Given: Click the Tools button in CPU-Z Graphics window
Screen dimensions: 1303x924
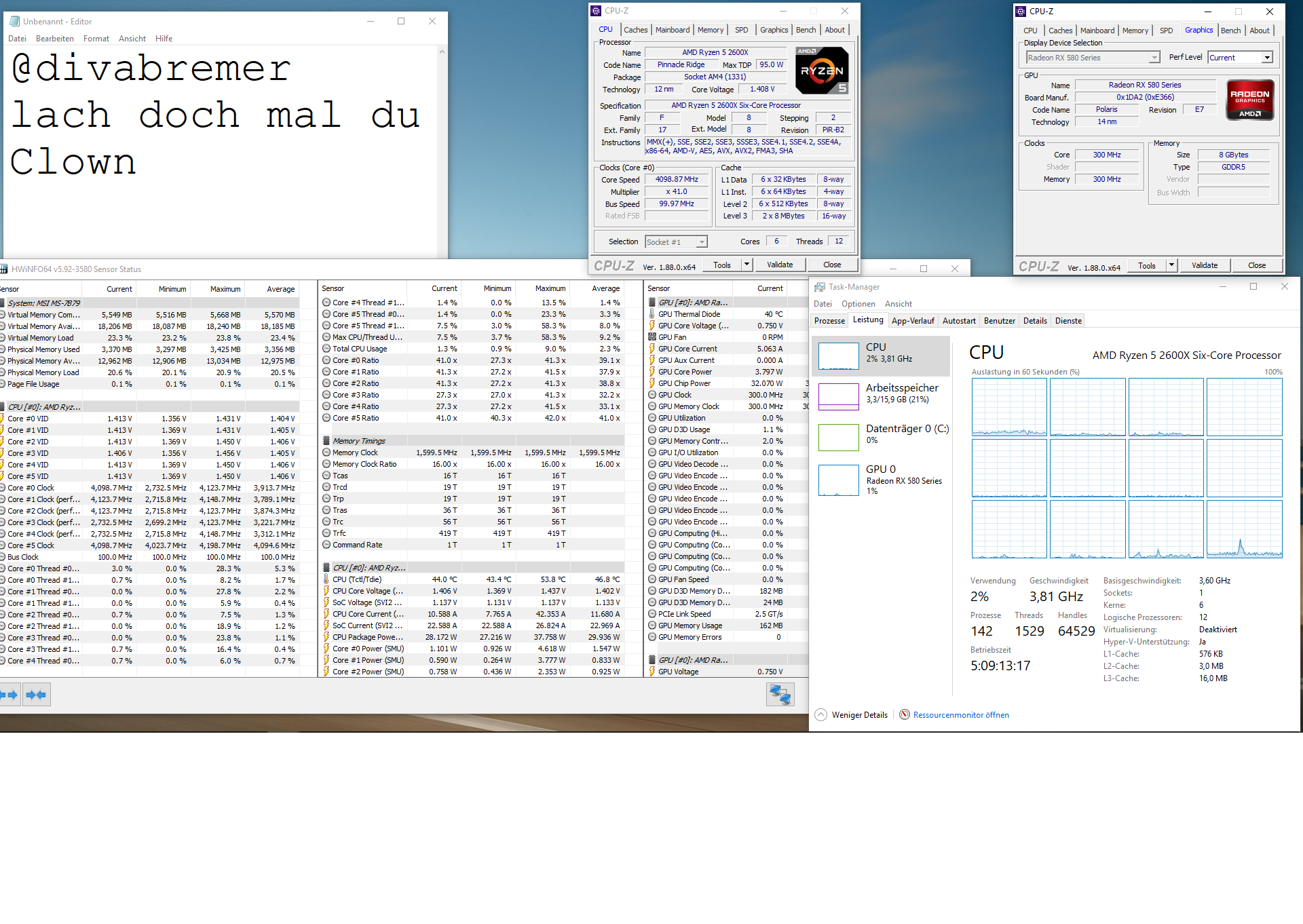Looking at the screenshot, I should [1147, 265].
